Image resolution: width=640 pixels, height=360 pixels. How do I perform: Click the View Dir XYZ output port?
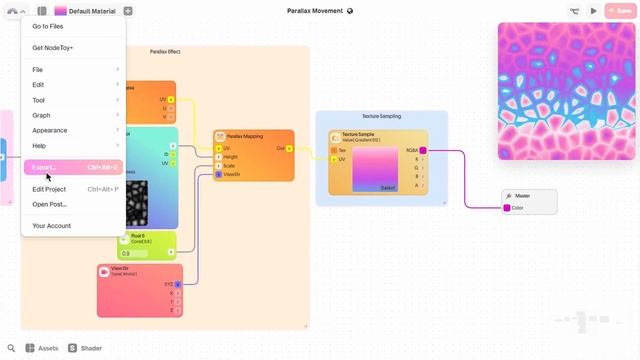click(178, 284)
